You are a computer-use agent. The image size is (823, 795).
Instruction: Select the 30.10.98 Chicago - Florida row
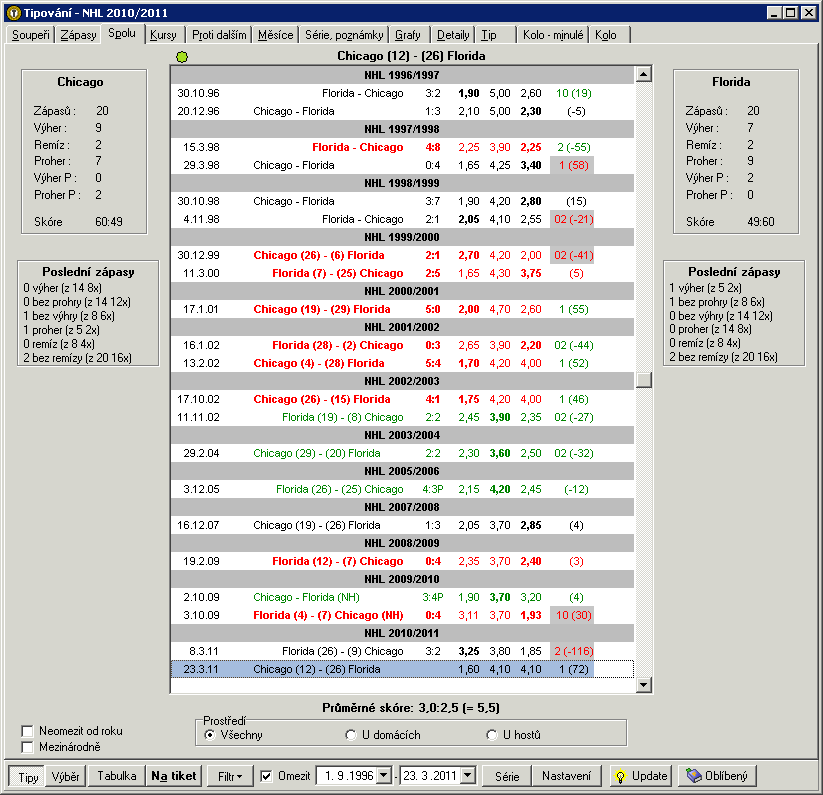pos(402,202)
